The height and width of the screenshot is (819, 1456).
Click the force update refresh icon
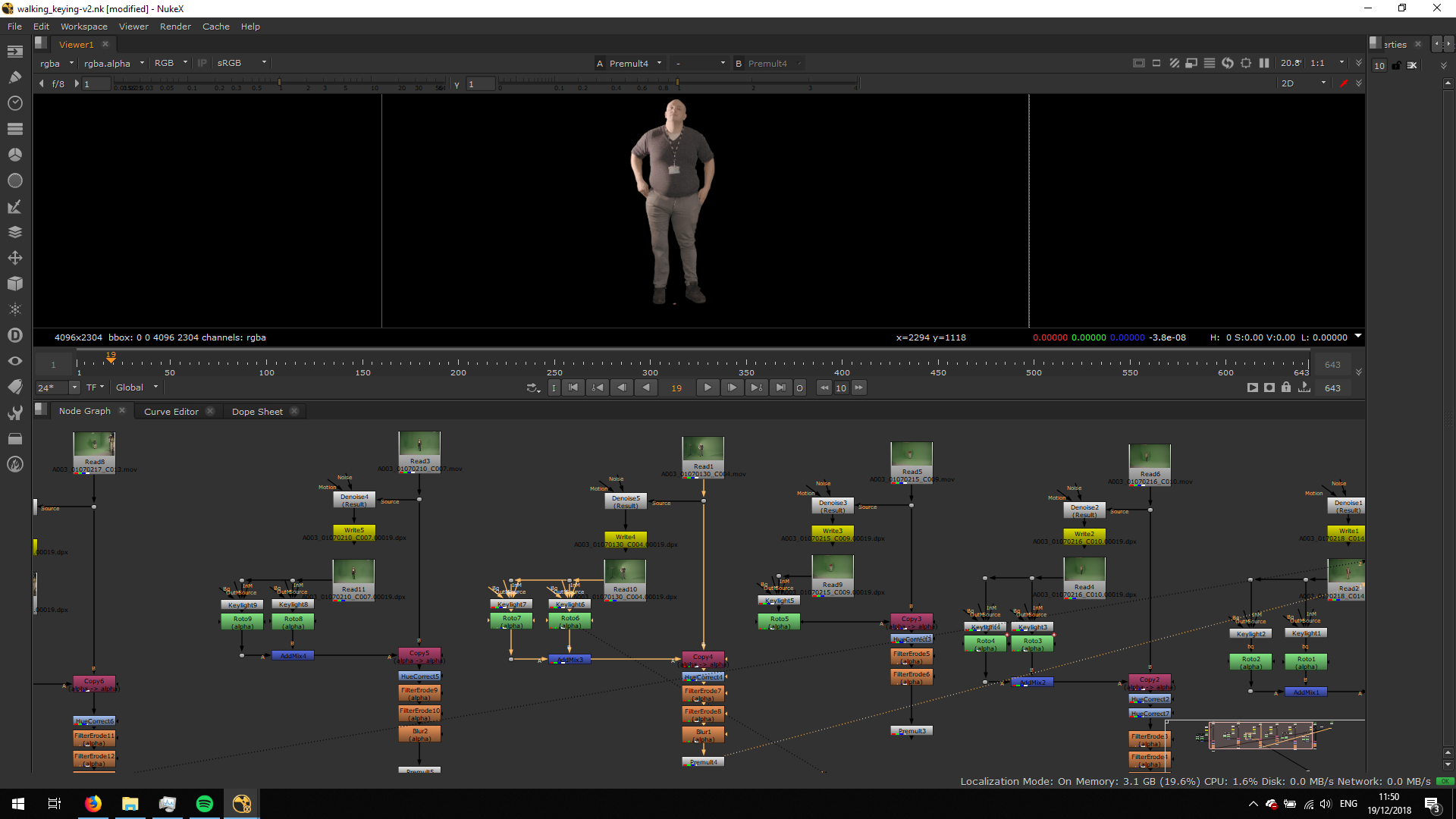click(1228, 63)
